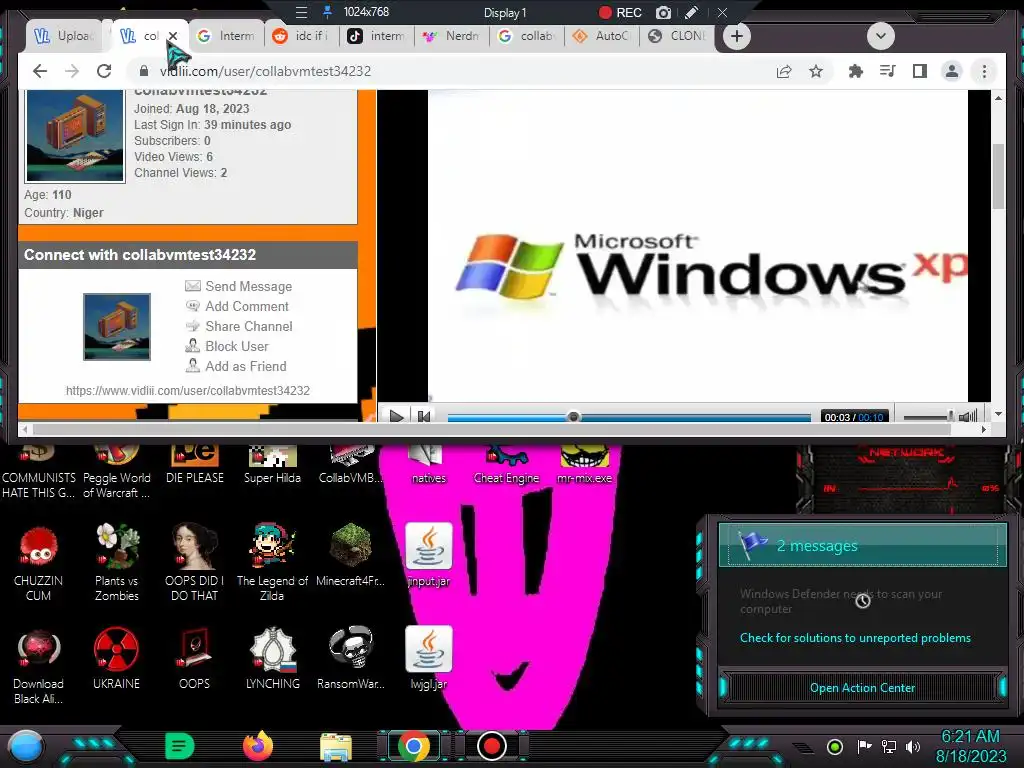This screenshot has width=1024, height=768.
Task: Open a new tab with the plus button
Action: point(737,36)
